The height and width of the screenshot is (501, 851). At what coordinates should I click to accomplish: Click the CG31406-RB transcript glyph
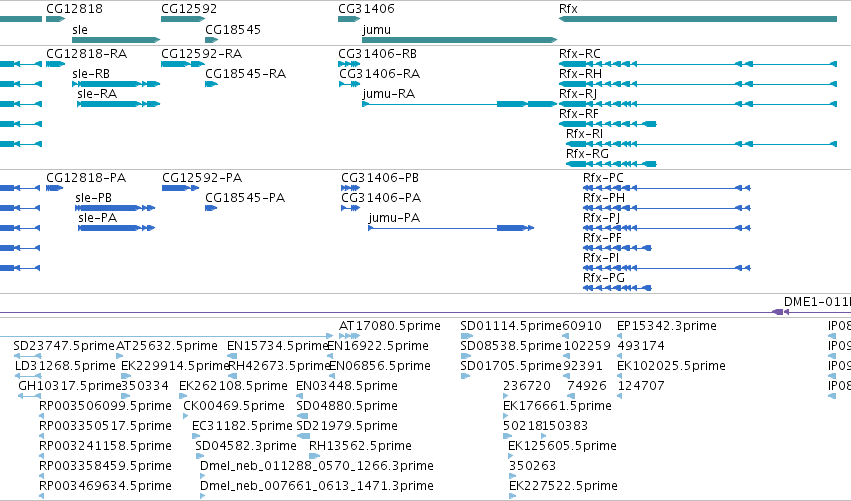click(x=349, y=64)
